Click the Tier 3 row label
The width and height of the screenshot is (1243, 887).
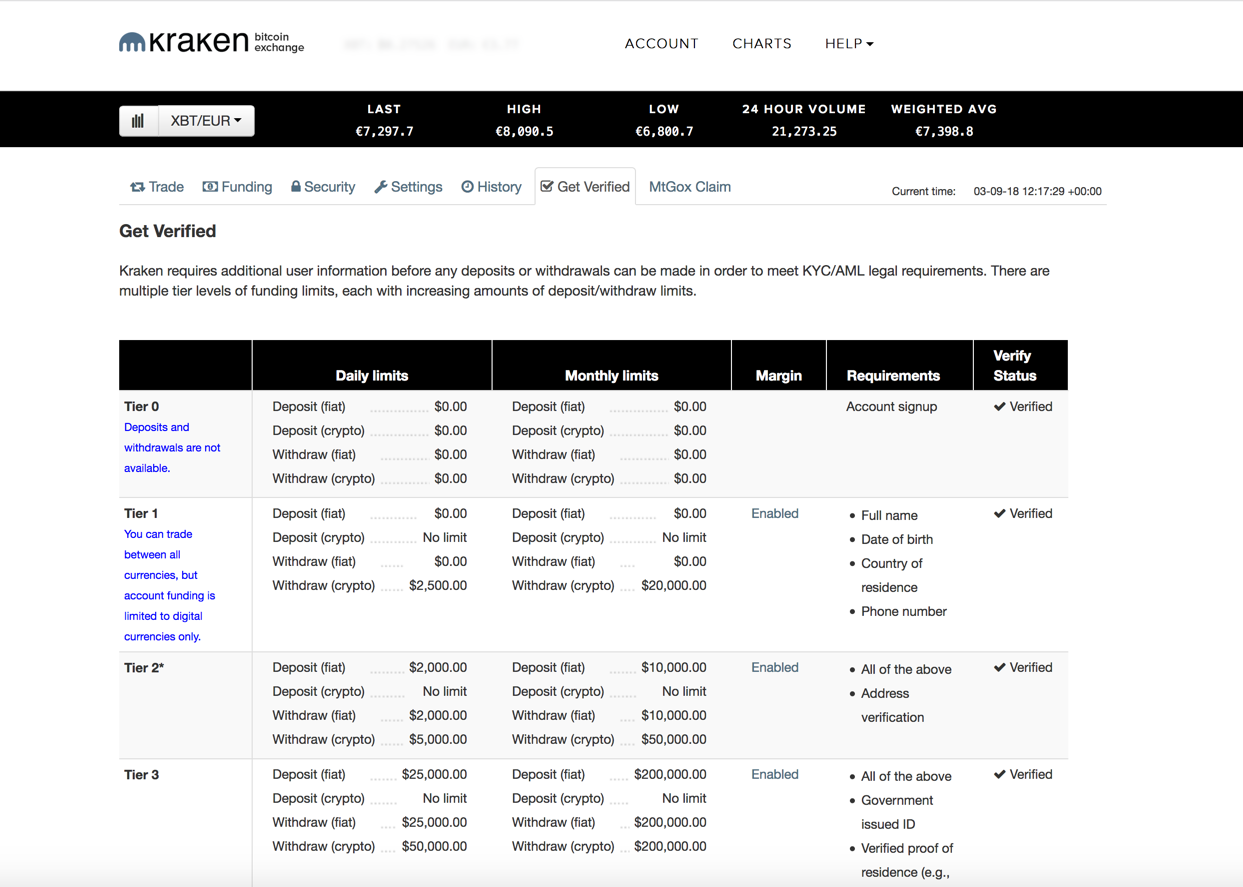[141, 775]
